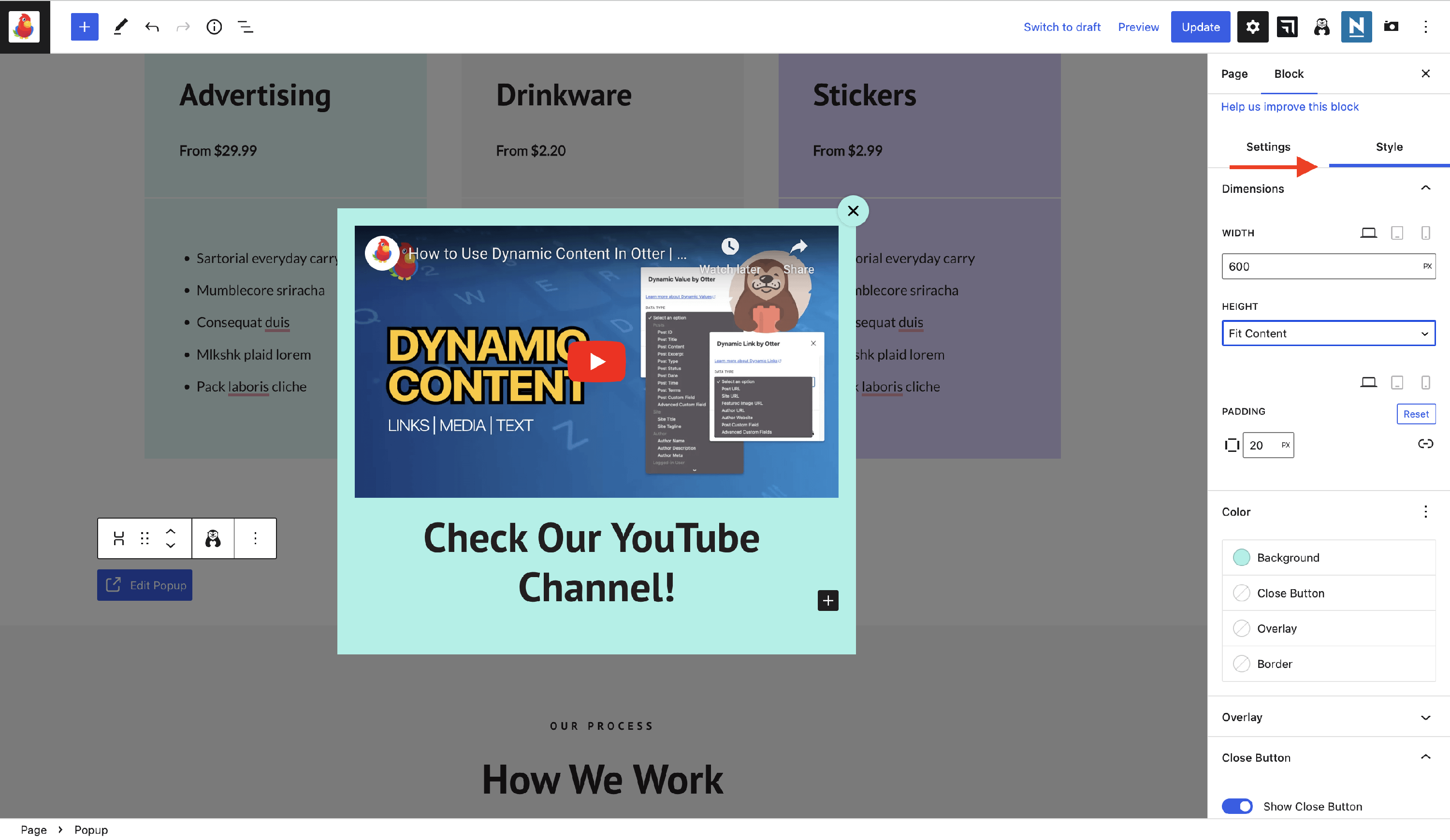Click the settings gear icon
This screenshot has width=1450, height=840.
pyautogui.click(x=1252, y=27)
